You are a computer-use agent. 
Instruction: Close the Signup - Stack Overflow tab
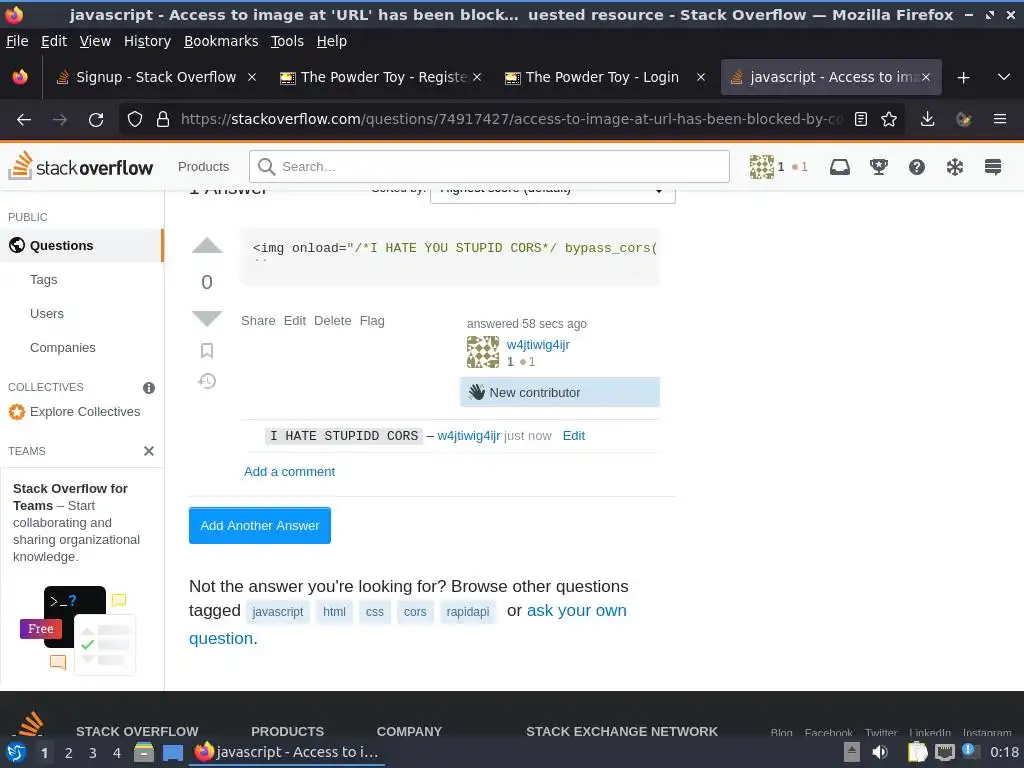(x=252, y=78)
